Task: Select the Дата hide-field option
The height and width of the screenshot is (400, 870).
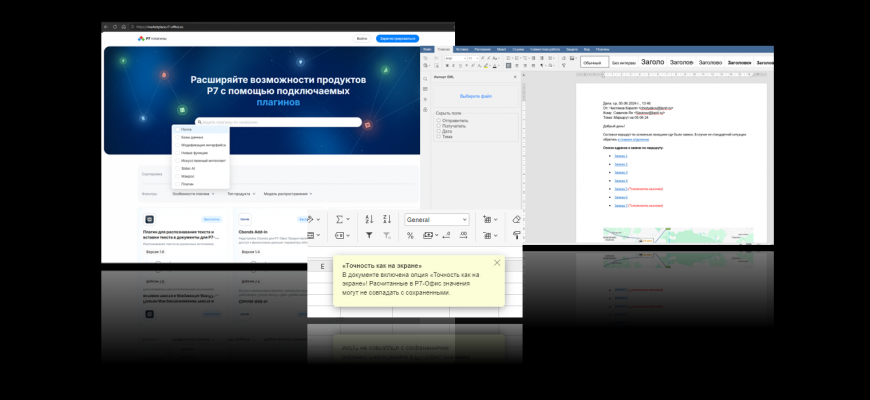Action: click(x=438, y=131)
